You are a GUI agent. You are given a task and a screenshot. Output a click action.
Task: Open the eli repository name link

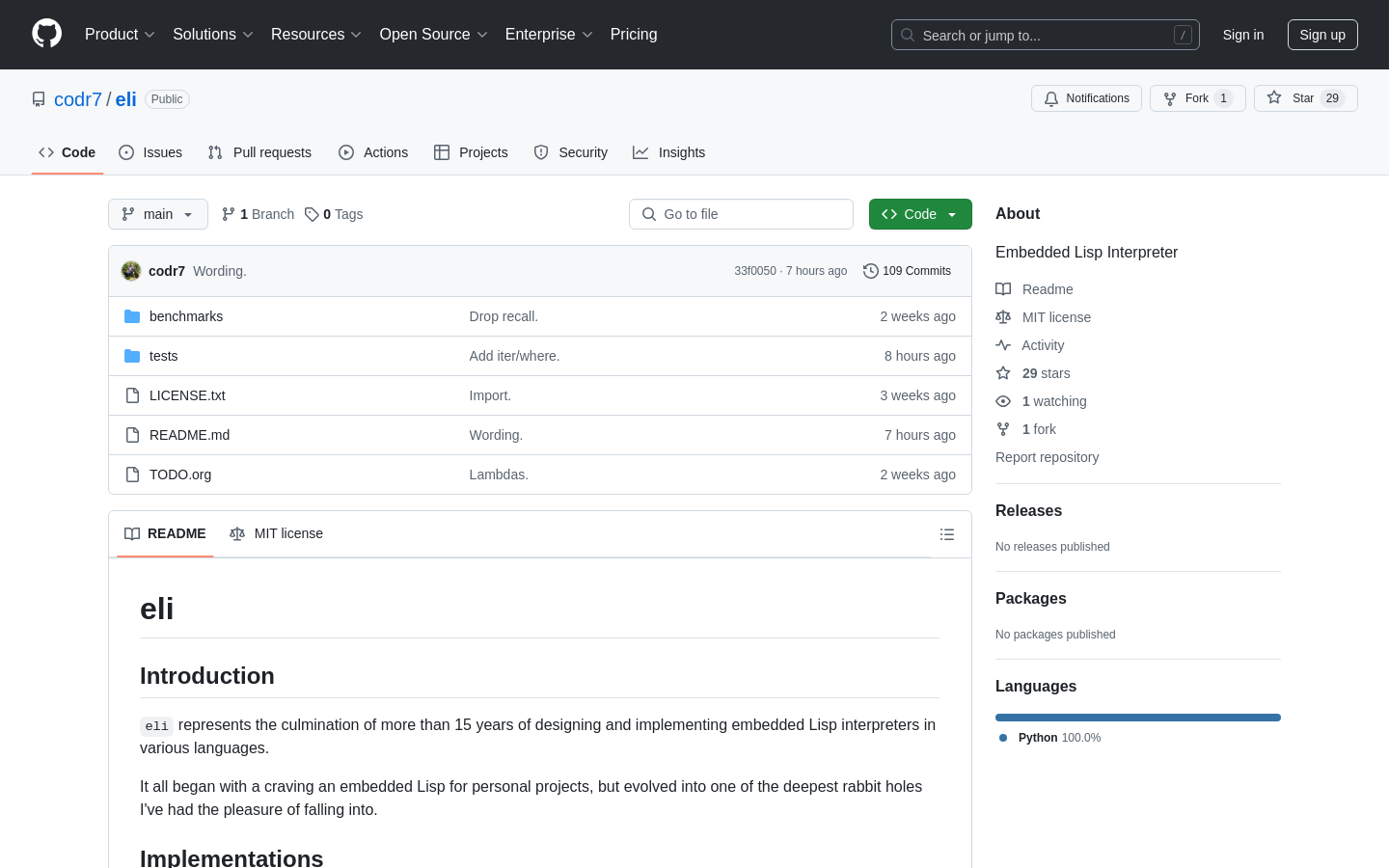coord(126,99)
